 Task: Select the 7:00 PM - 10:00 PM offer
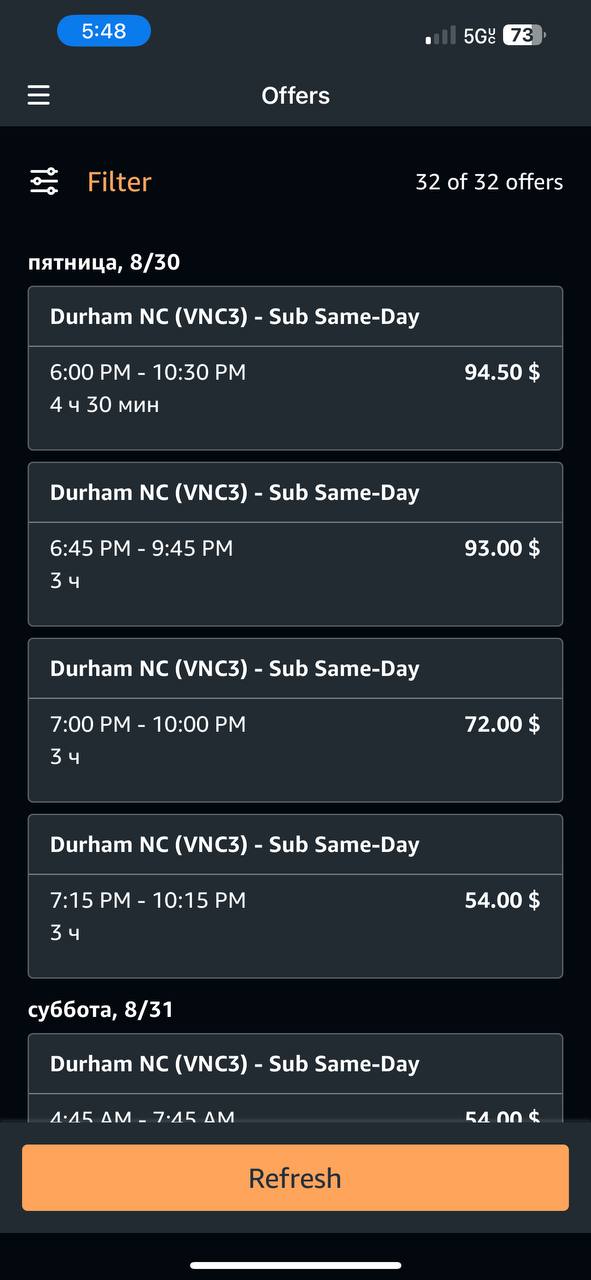click(x=295, y=720)
